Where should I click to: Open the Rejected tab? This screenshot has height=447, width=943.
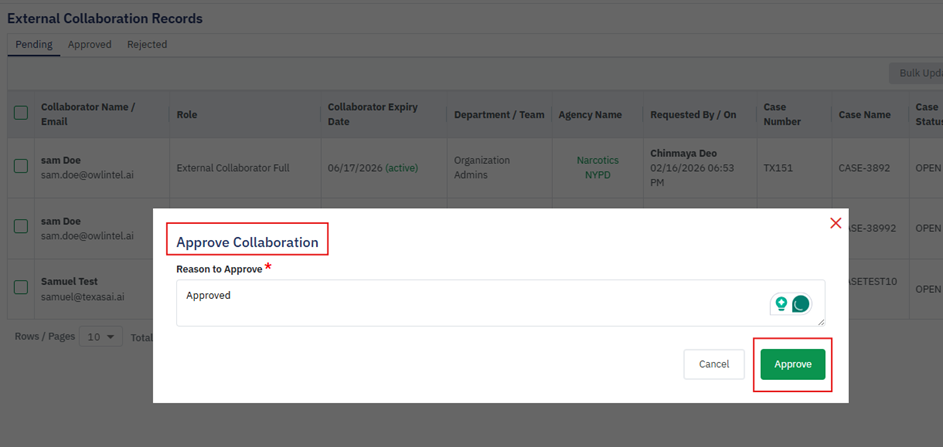click(x=147, y=45)
